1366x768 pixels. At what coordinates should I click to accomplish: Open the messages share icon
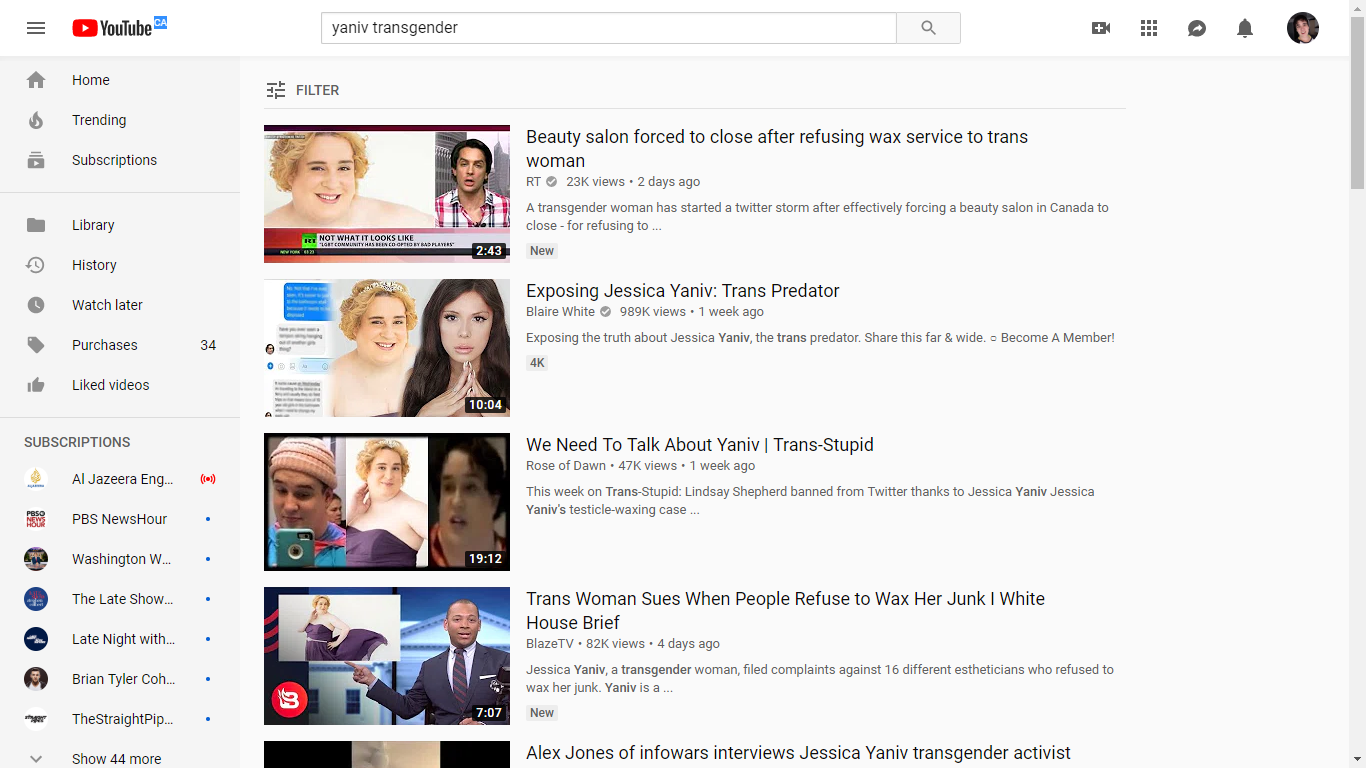tap(1197, 28)
